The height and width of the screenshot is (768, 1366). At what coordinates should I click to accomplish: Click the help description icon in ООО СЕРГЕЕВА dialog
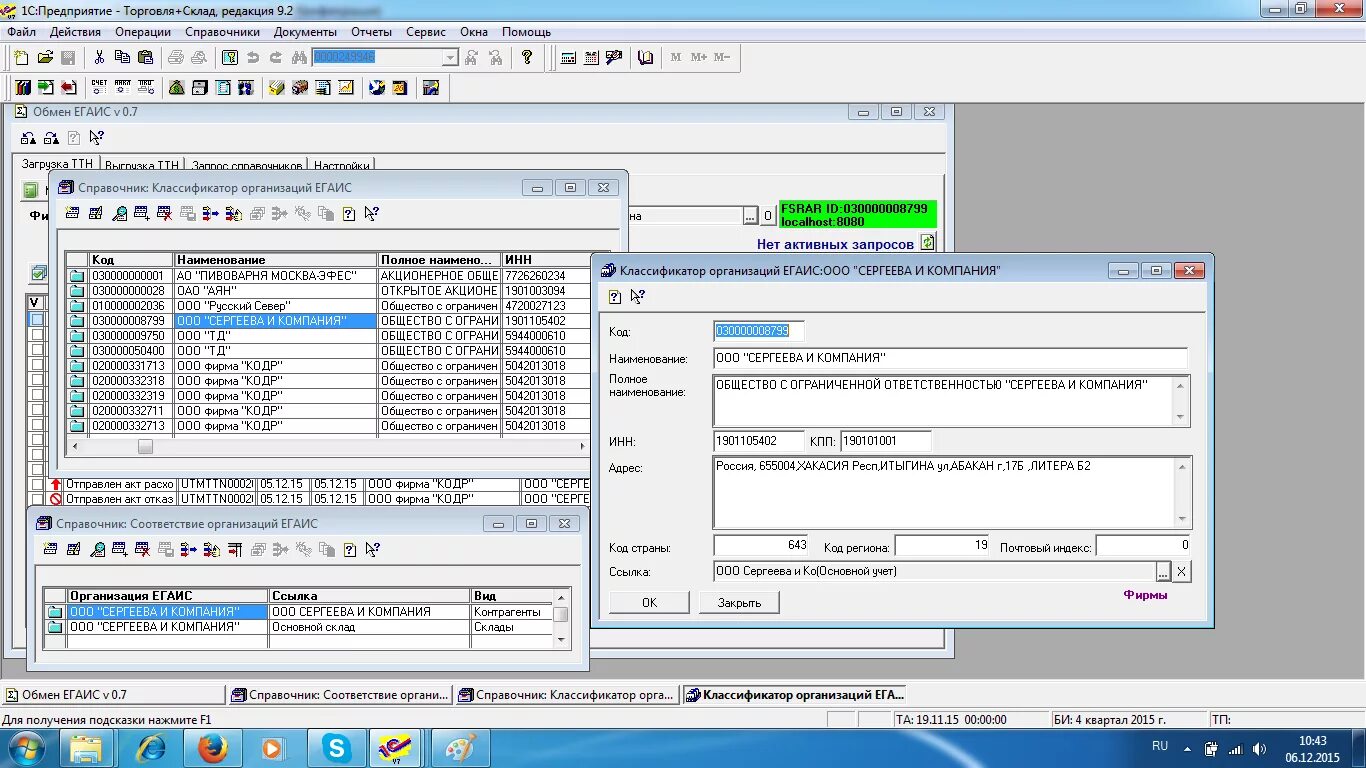(615, 297)
